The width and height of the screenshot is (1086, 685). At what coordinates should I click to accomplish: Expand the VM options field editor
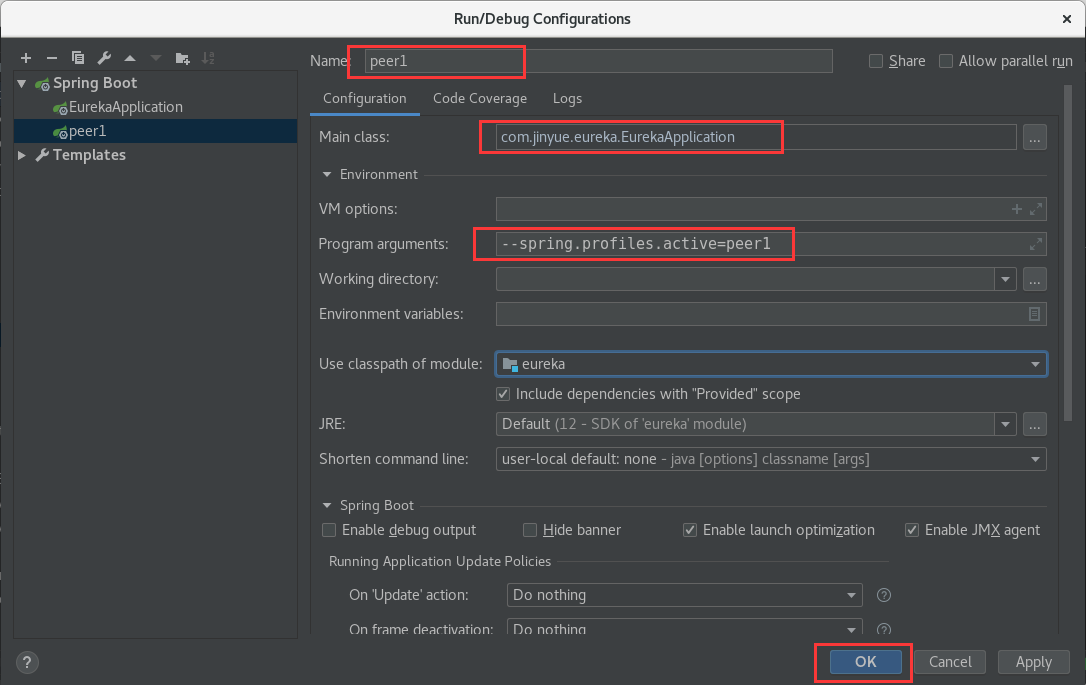pyautogui.click(x=1036, y=209)
